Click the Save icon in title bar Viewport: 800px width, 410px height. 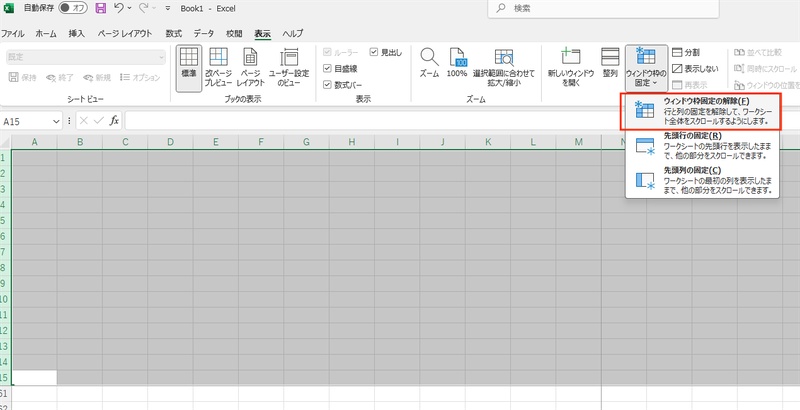coord(101,8)
